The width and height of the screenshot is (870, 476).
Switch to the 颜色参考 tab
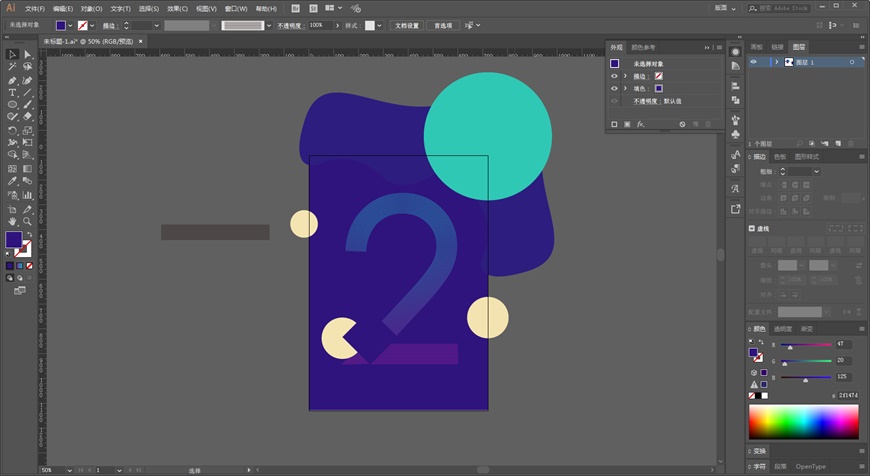[644, 47]
